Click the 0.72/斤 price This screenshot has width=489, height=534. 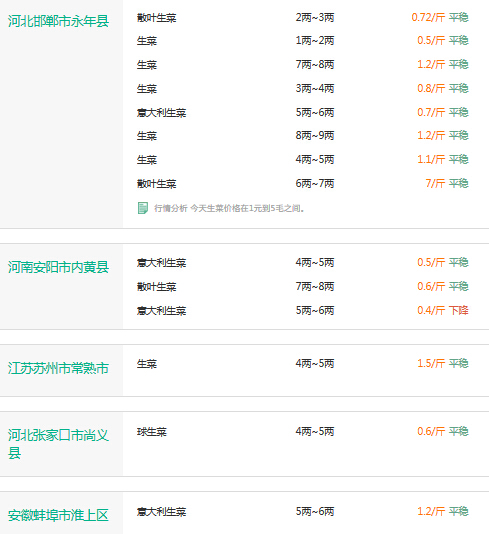428,17
